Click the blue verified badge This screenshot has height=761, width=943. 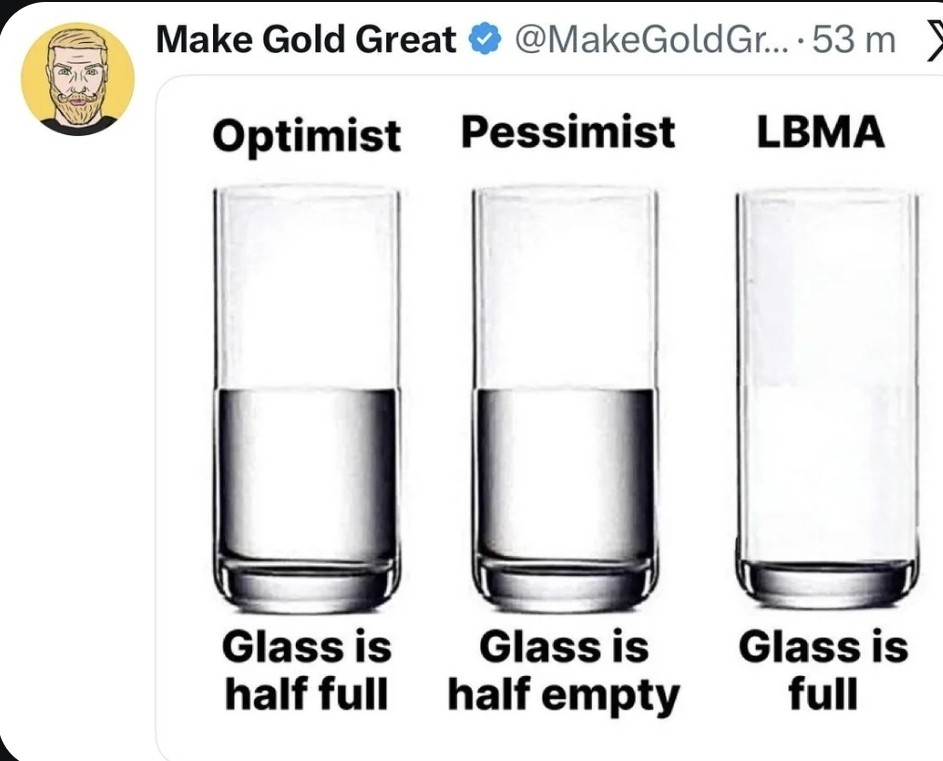pyautogui.click(x=485, y=40)
